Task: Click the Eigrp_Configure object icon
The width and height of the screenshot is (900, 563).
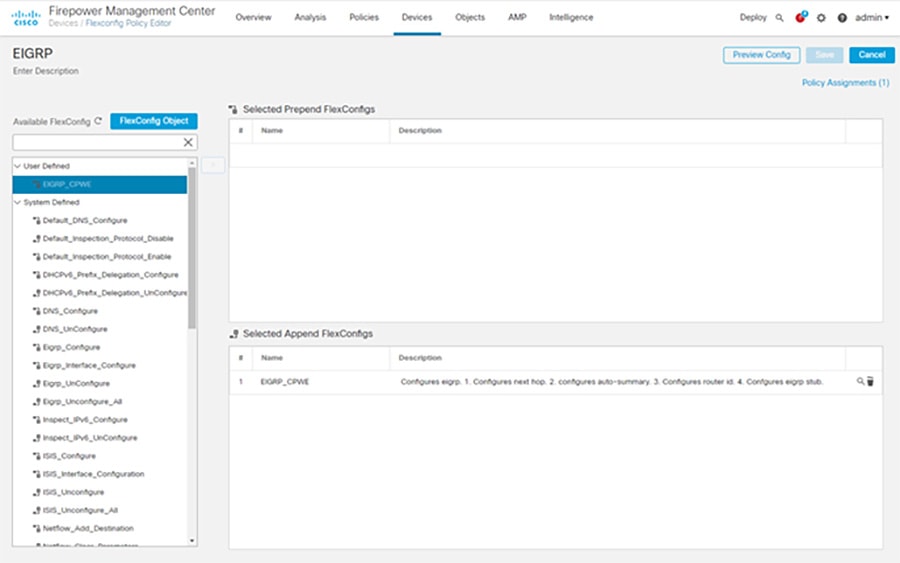Action: (37, 347)
